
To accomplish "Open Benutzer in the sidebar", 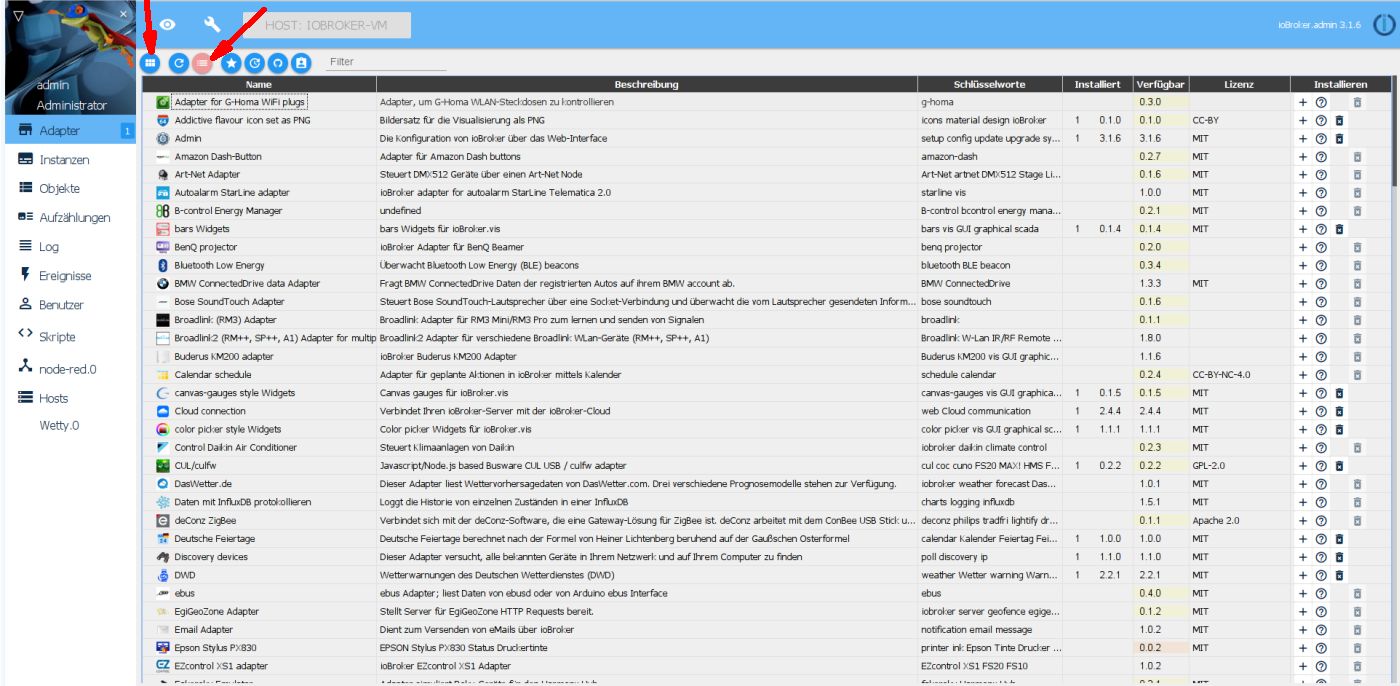I will pos(70,305).
